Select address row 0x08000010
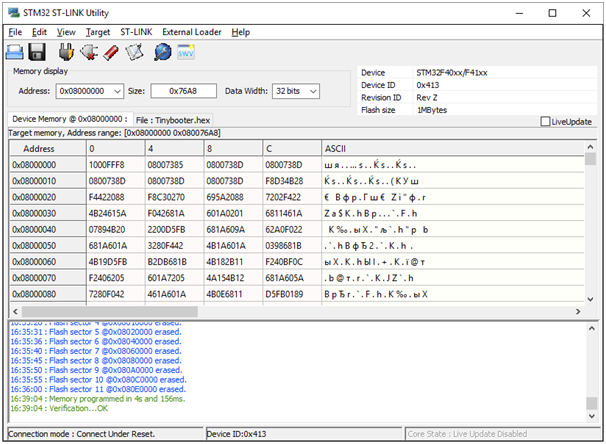This screenshot has width=606, height=444. coord(48,181)
